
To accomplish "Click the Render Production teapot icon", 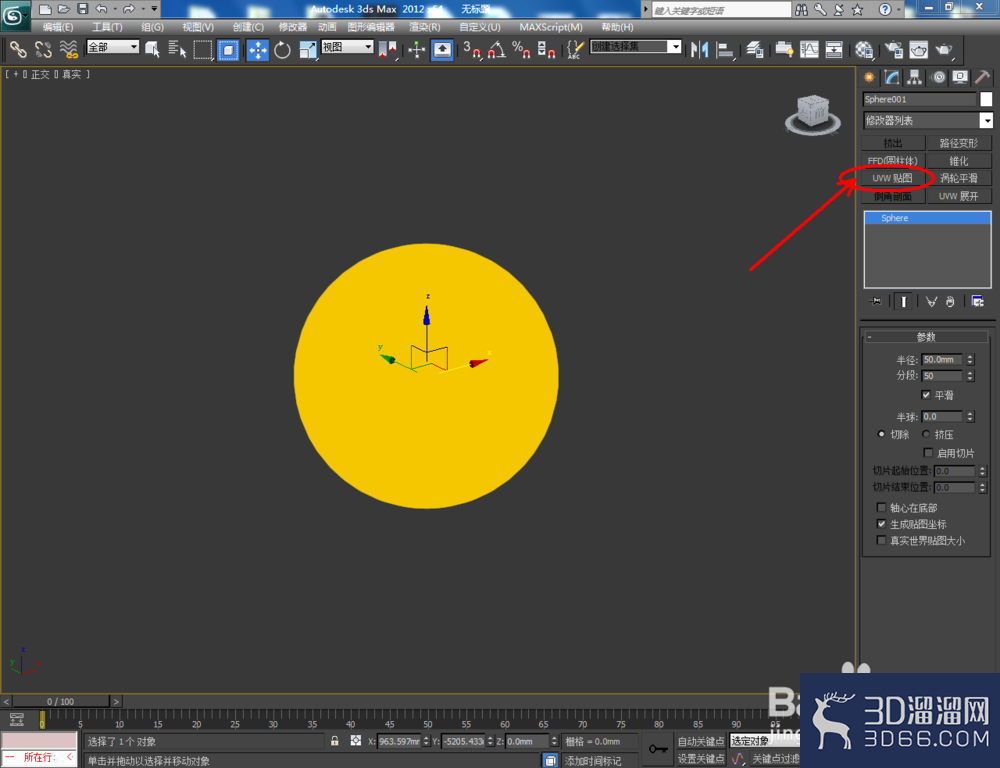I will (944, 49).
